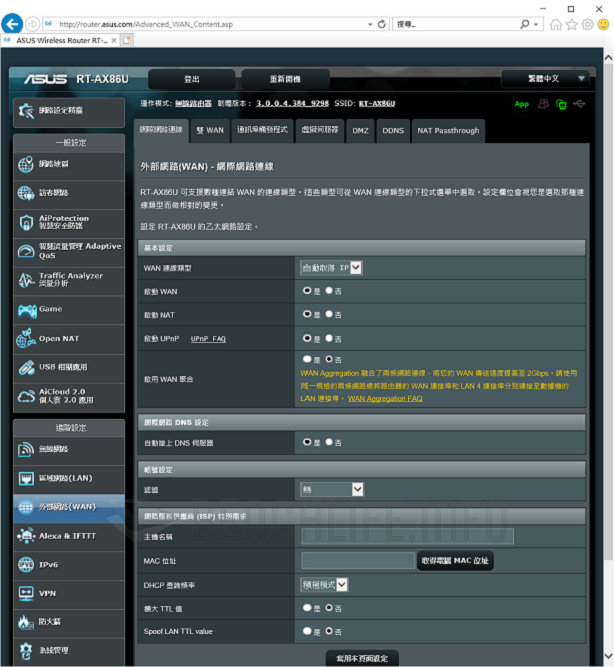Select No for automatic DNS server

pyautogui.click(x=329, y=442)
